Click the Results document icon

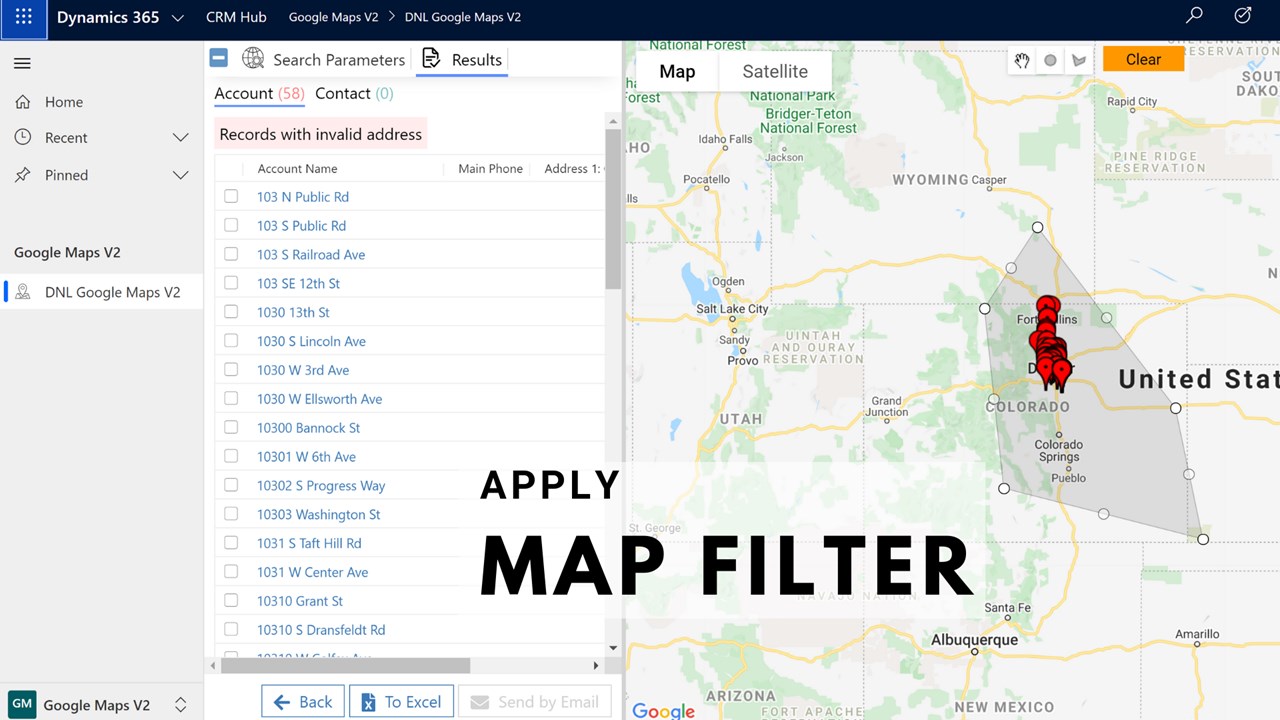point(431,59)
